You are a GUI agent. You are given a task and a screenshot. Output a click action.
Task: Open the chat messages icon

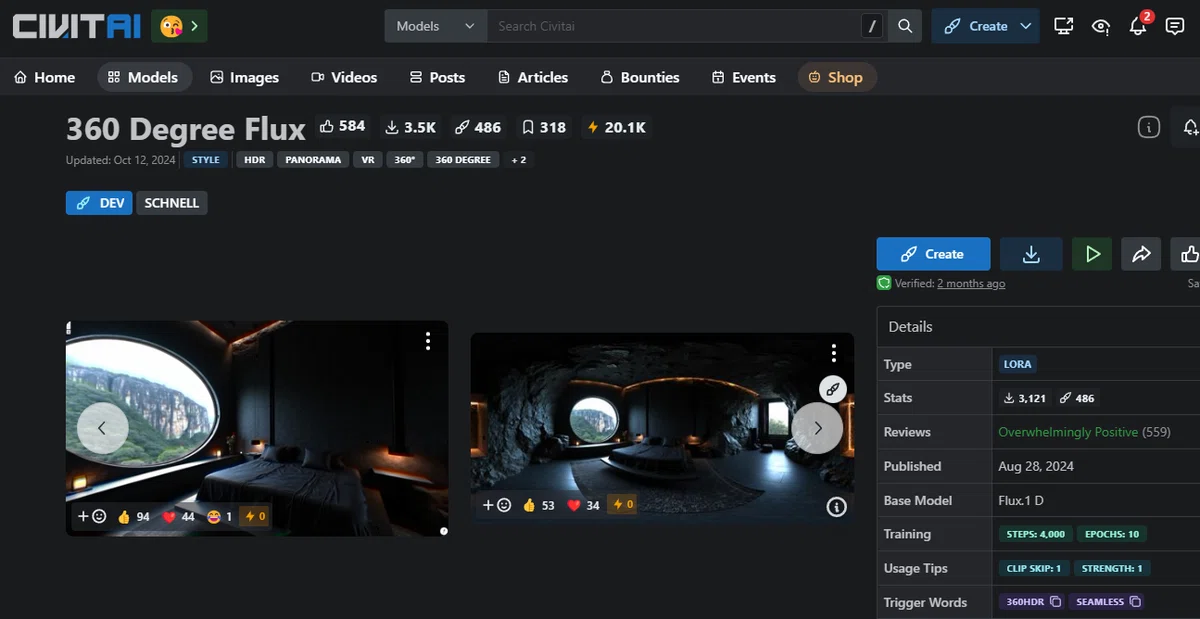pos(1175,26)
